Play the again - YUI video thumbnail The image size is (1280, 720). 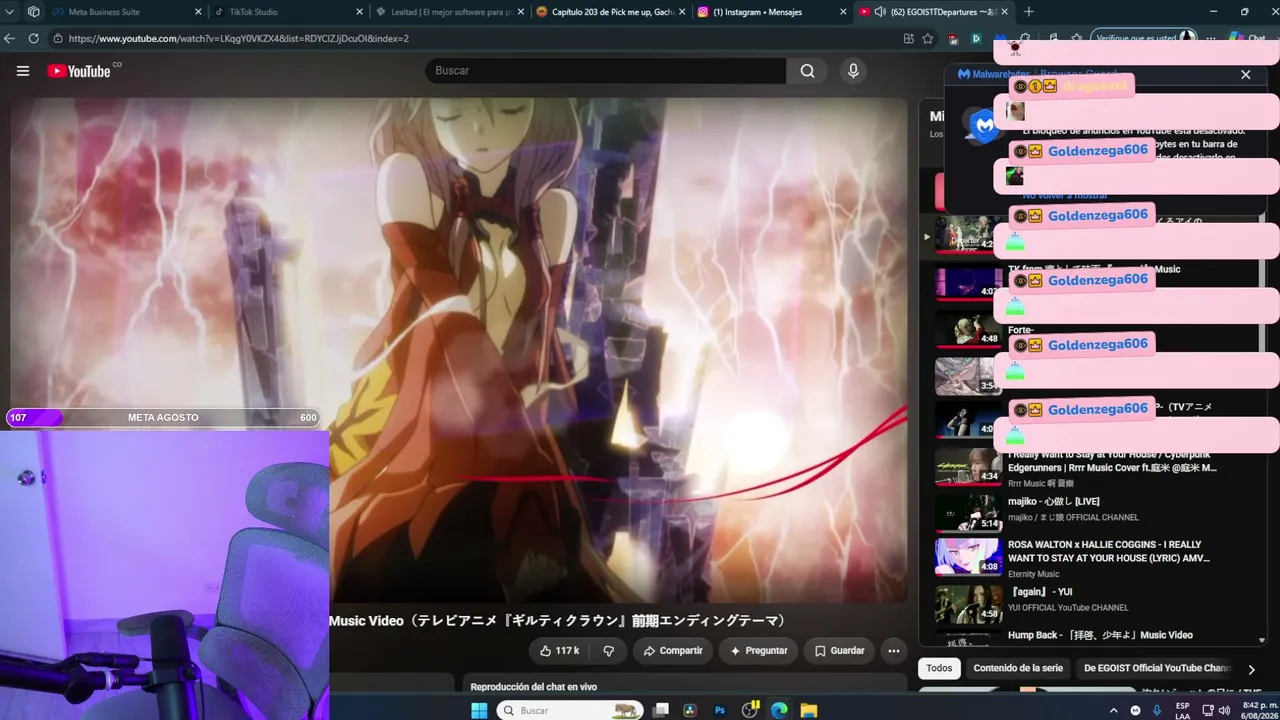click(x=968, y=604)
